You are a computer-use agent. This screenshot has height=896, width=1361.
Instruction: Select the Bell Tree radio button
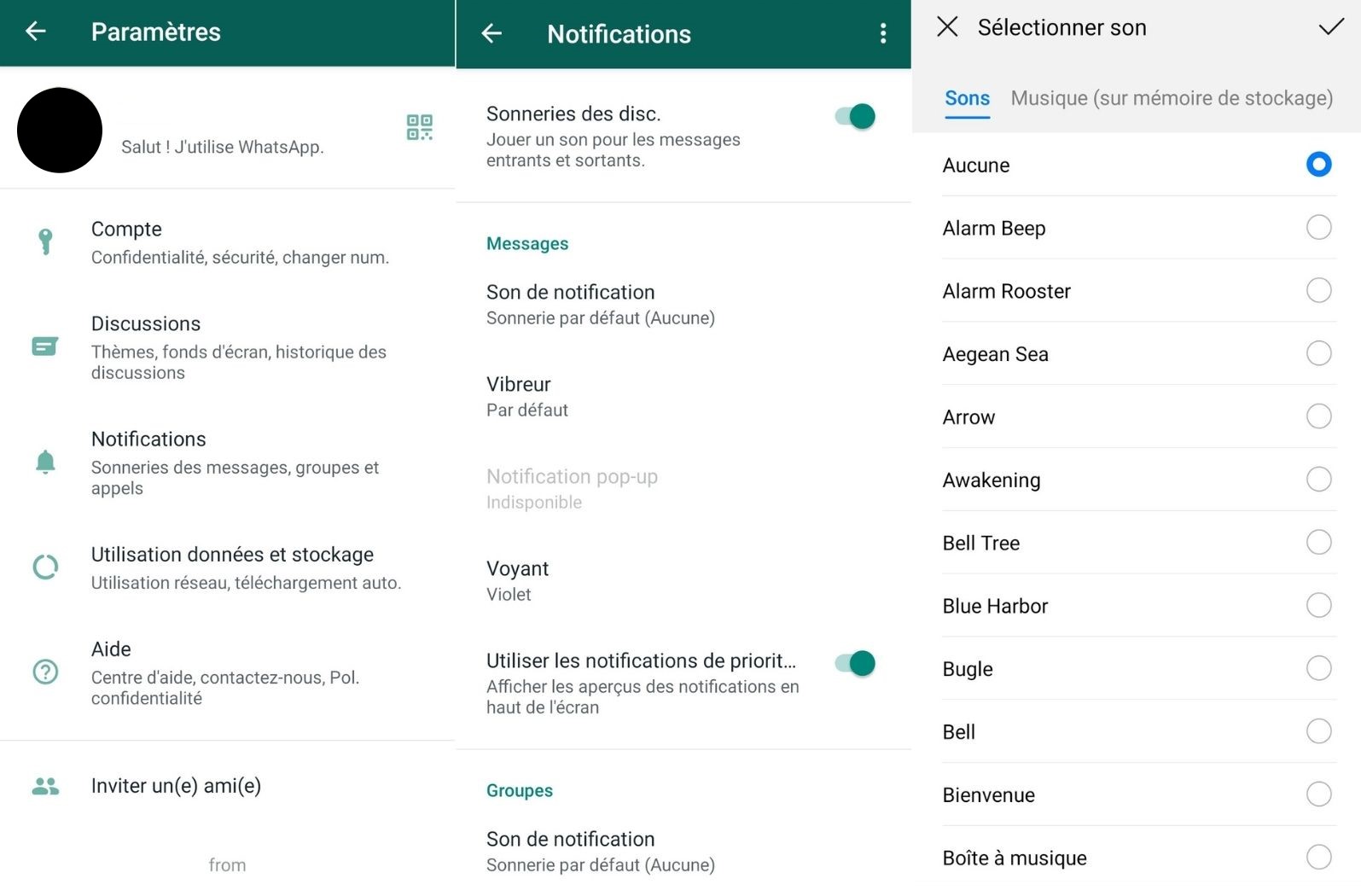pos(1318,542)
